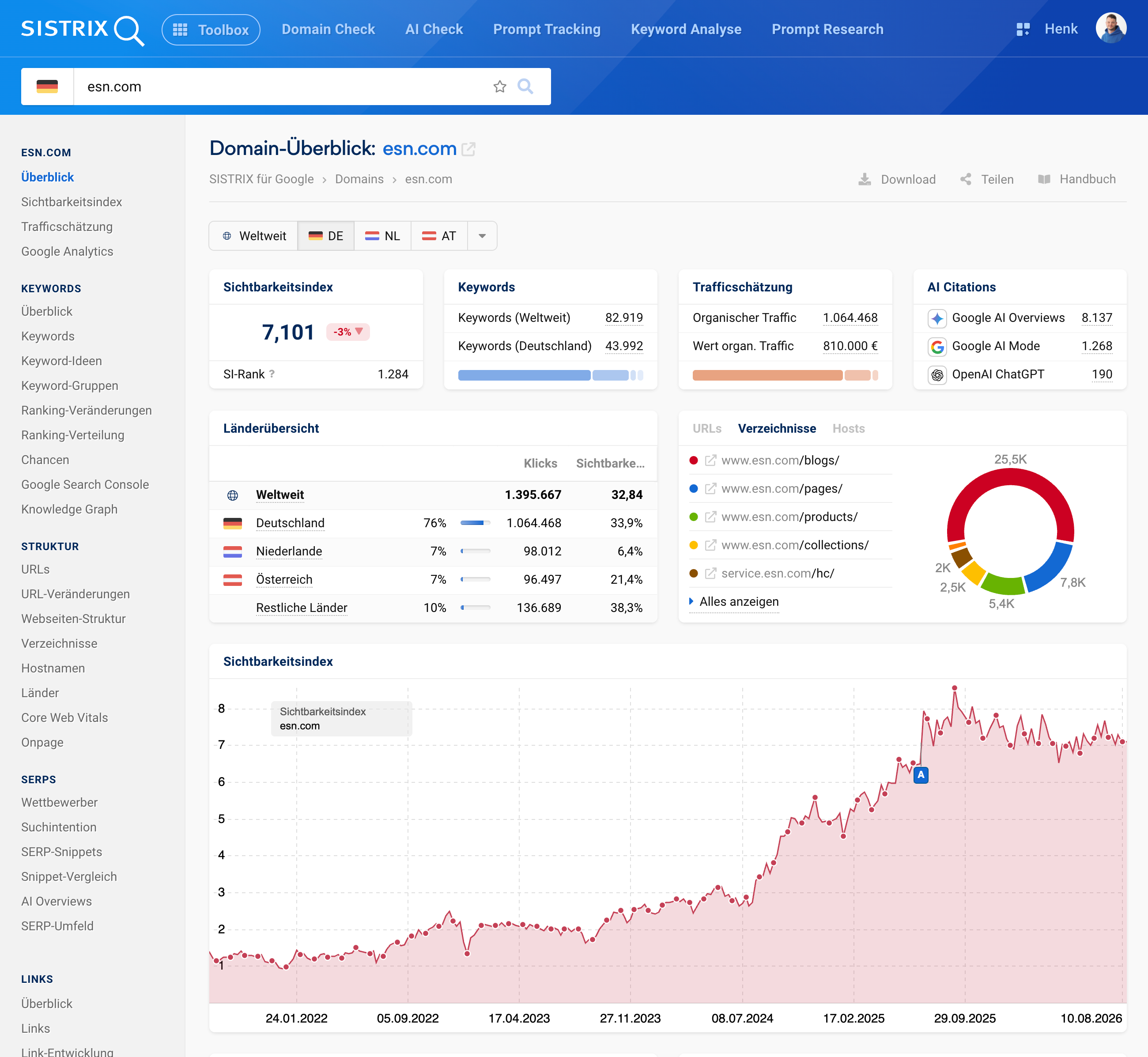Open external link icon for /products/ directory

pos(710,517)
